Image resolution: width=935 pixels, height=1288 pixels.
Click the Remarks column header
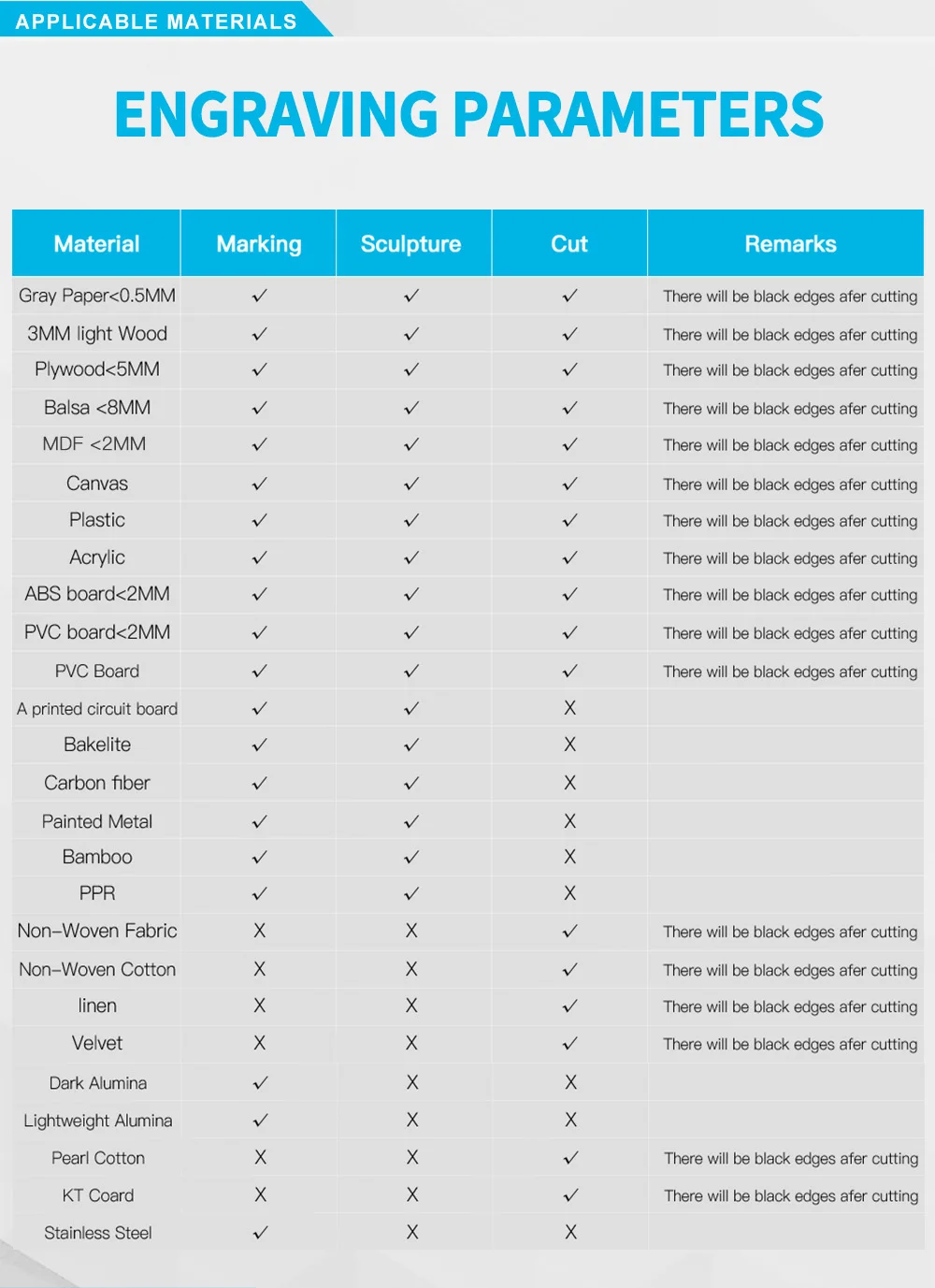point(790,244)
